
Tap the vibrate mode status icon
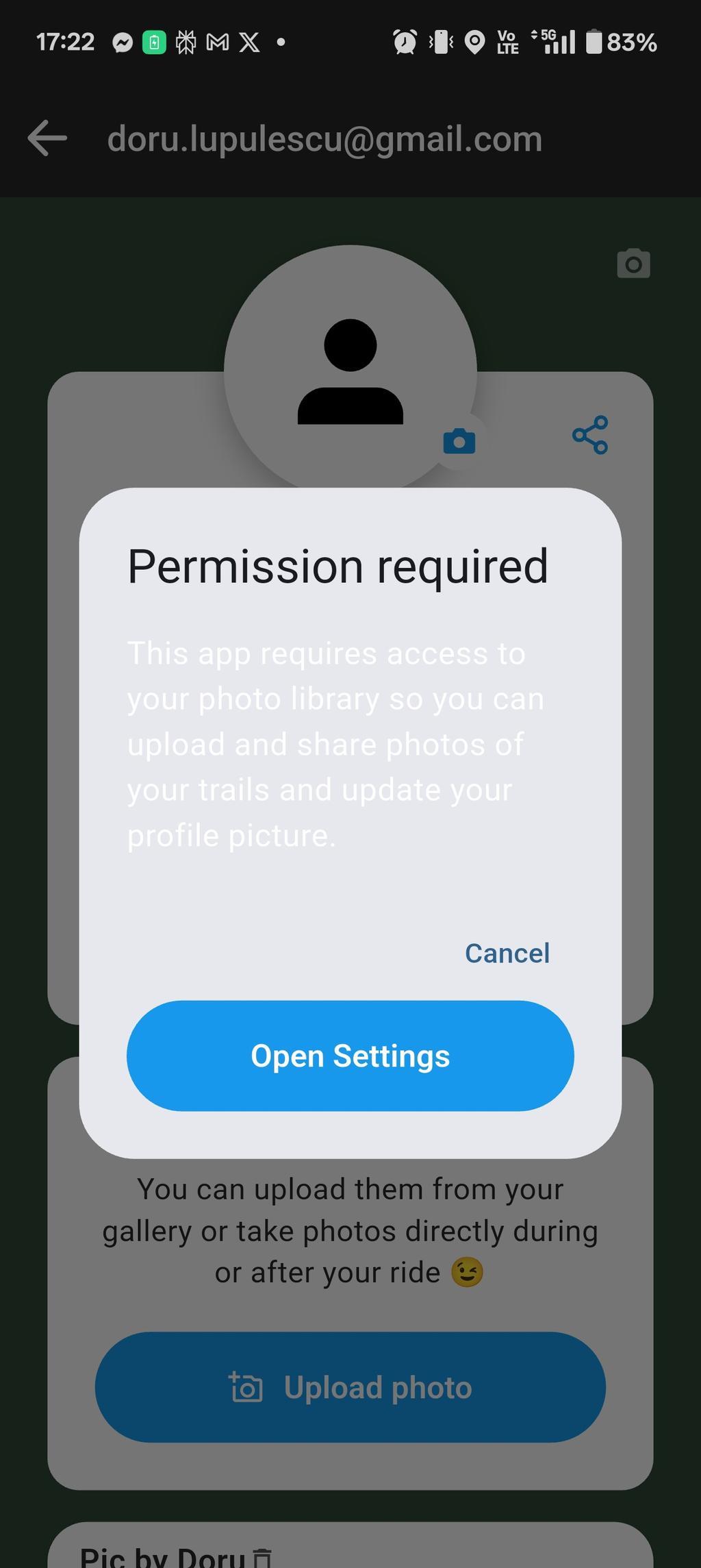point(442,42)
